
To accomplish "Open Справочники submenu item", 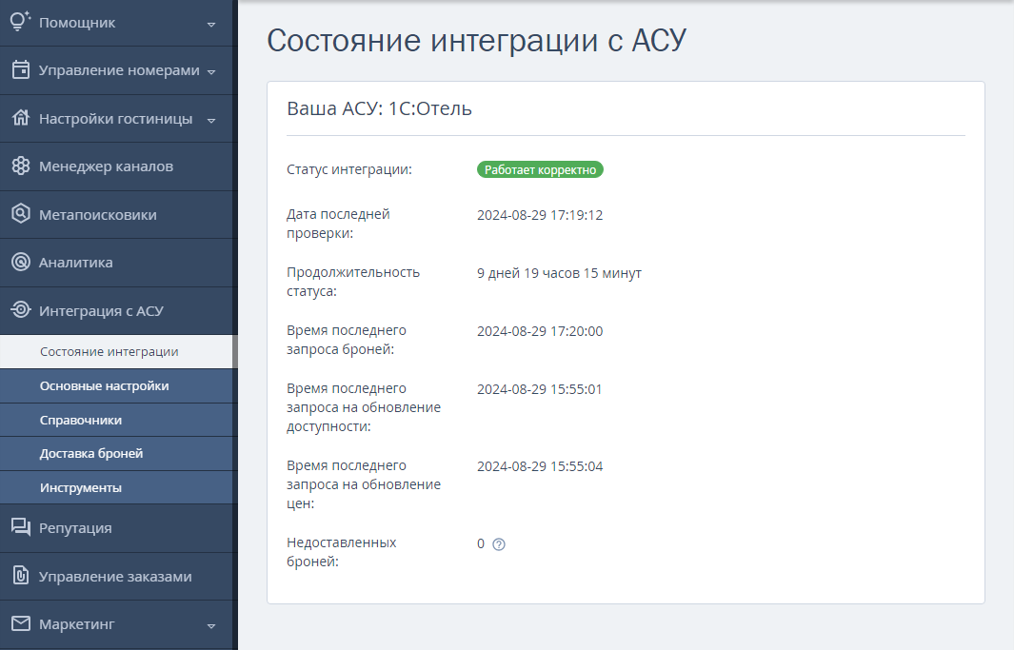I will pos(118,420).
